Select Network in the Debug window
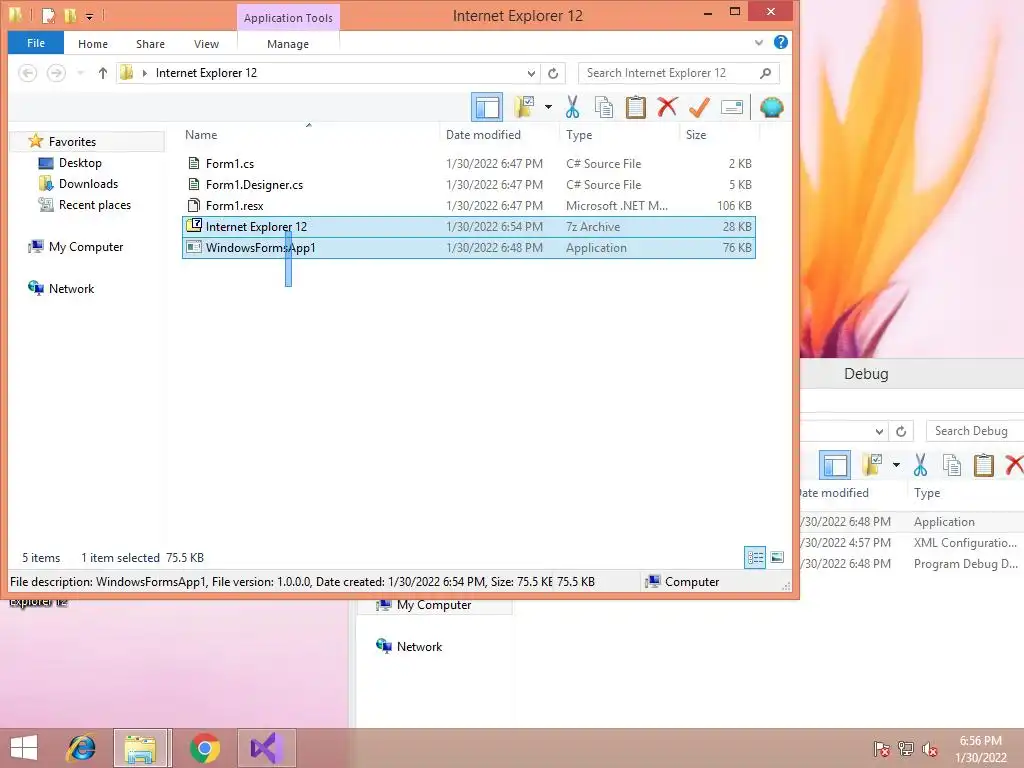 point(419,647)
